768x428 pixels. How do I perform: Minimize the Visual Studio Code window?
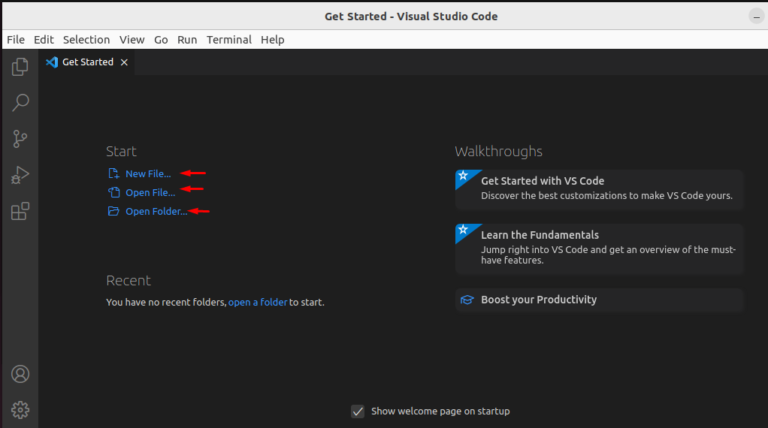[756, 17]
